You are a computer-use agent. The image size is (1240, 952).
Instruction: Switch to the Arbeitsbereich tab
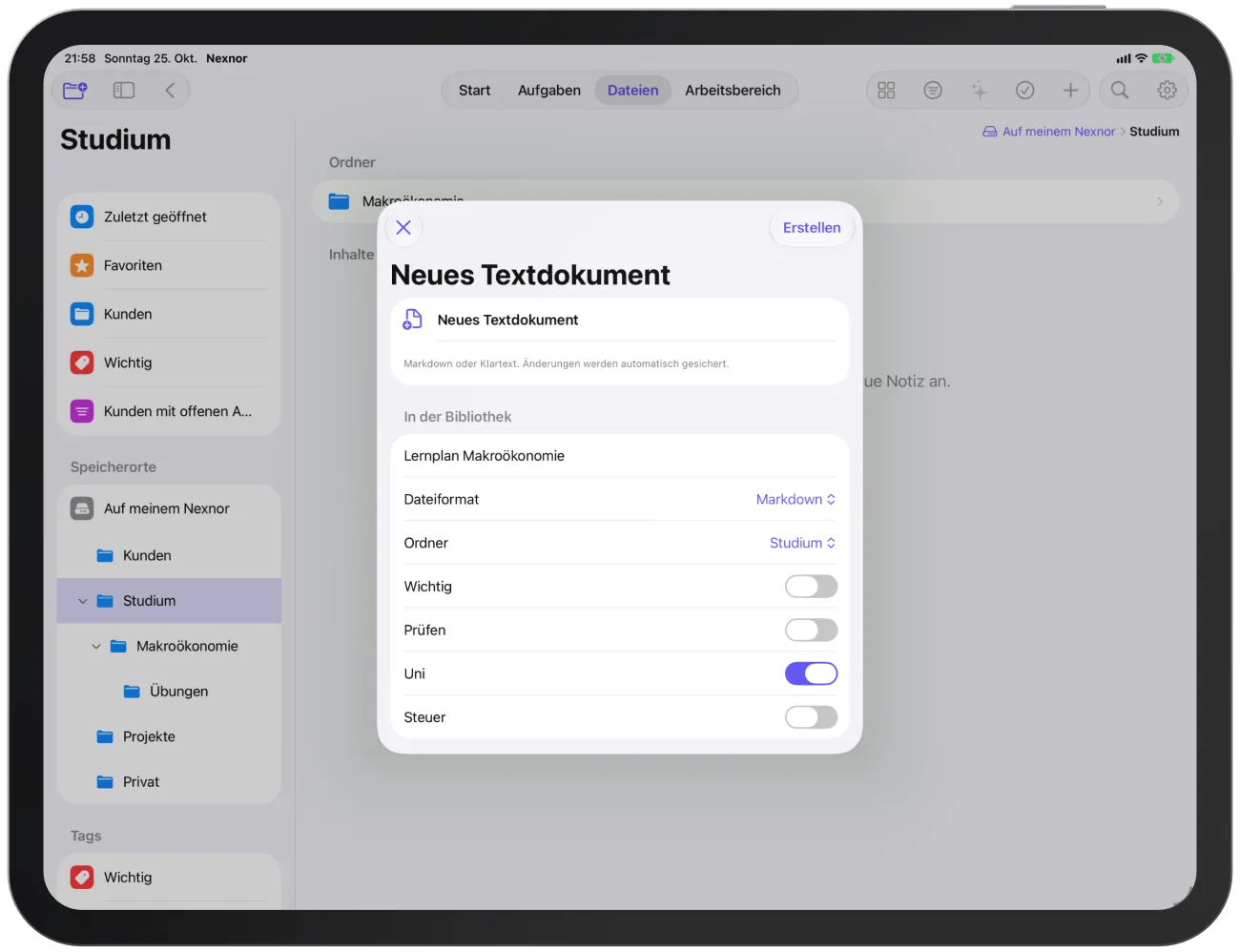pos(733,91)
